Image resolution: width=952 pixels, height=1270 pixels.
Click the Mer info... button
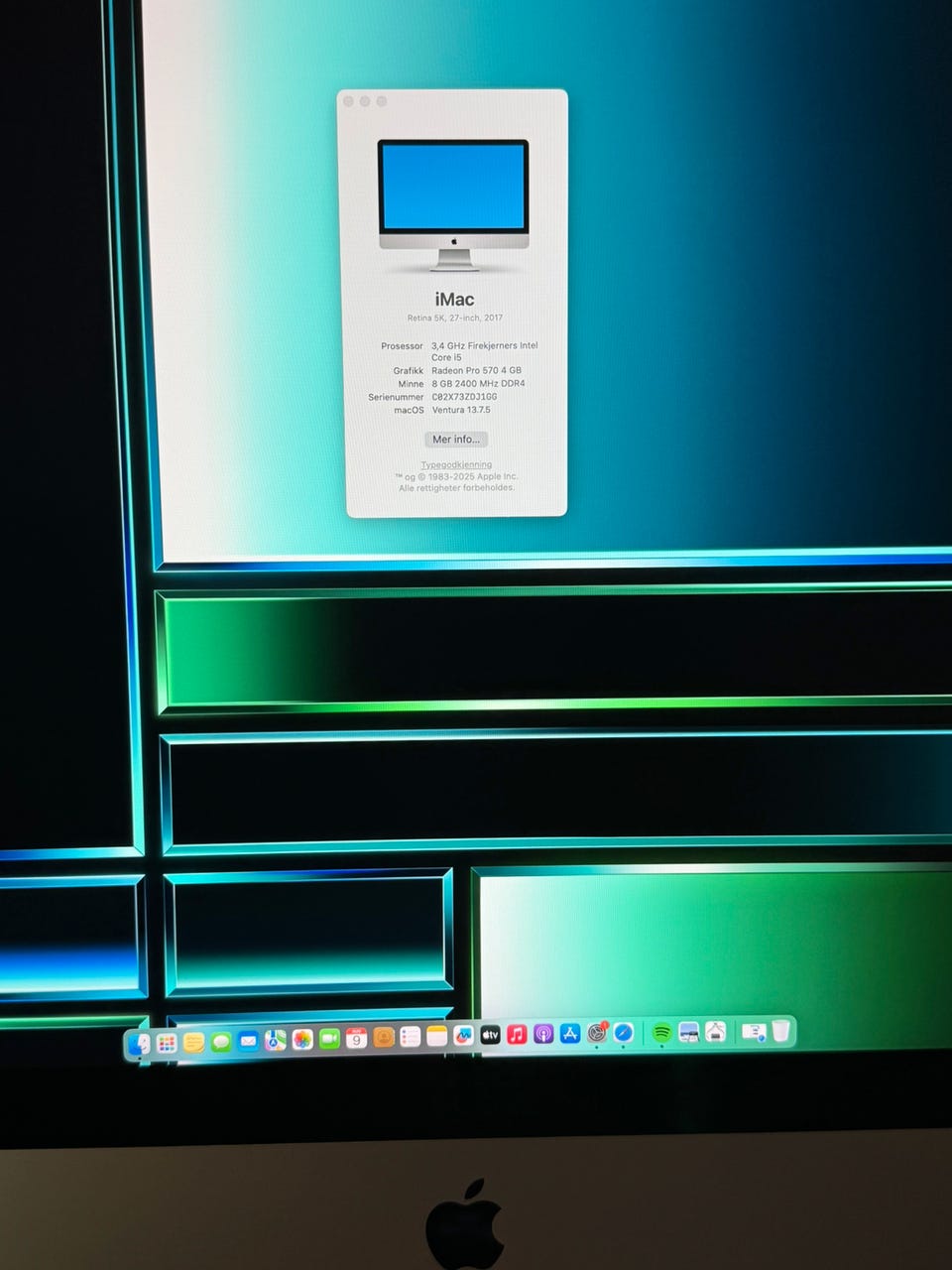coord(456,439)
